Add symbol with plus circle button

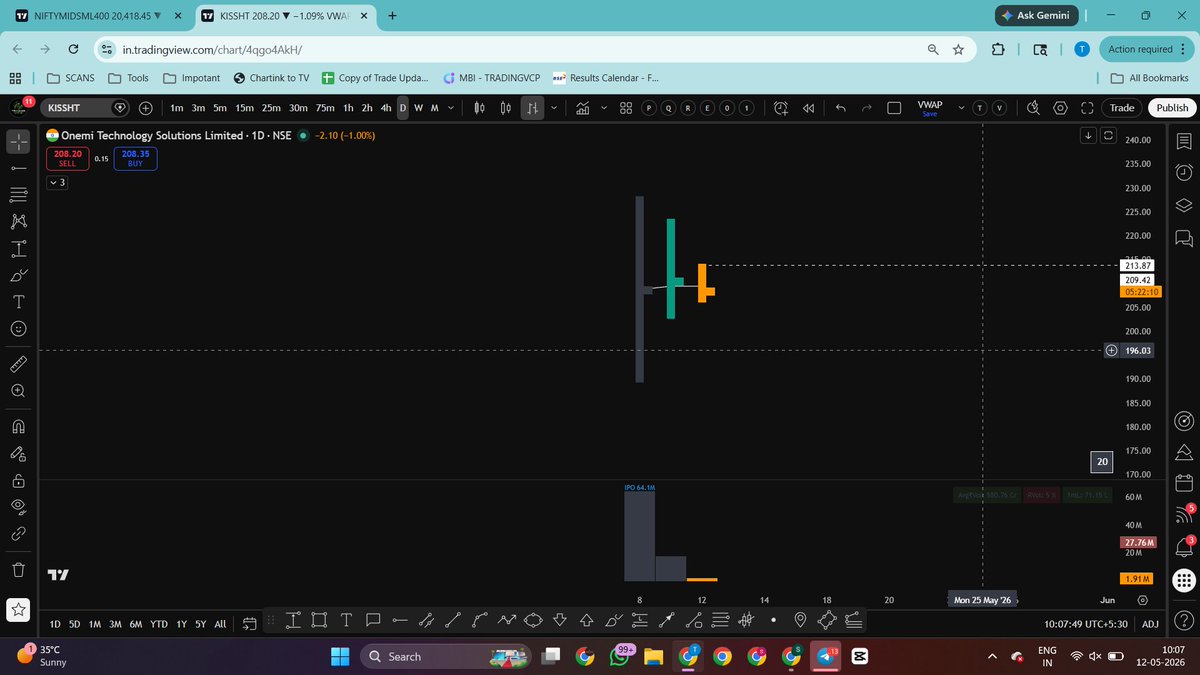[146, 108]
